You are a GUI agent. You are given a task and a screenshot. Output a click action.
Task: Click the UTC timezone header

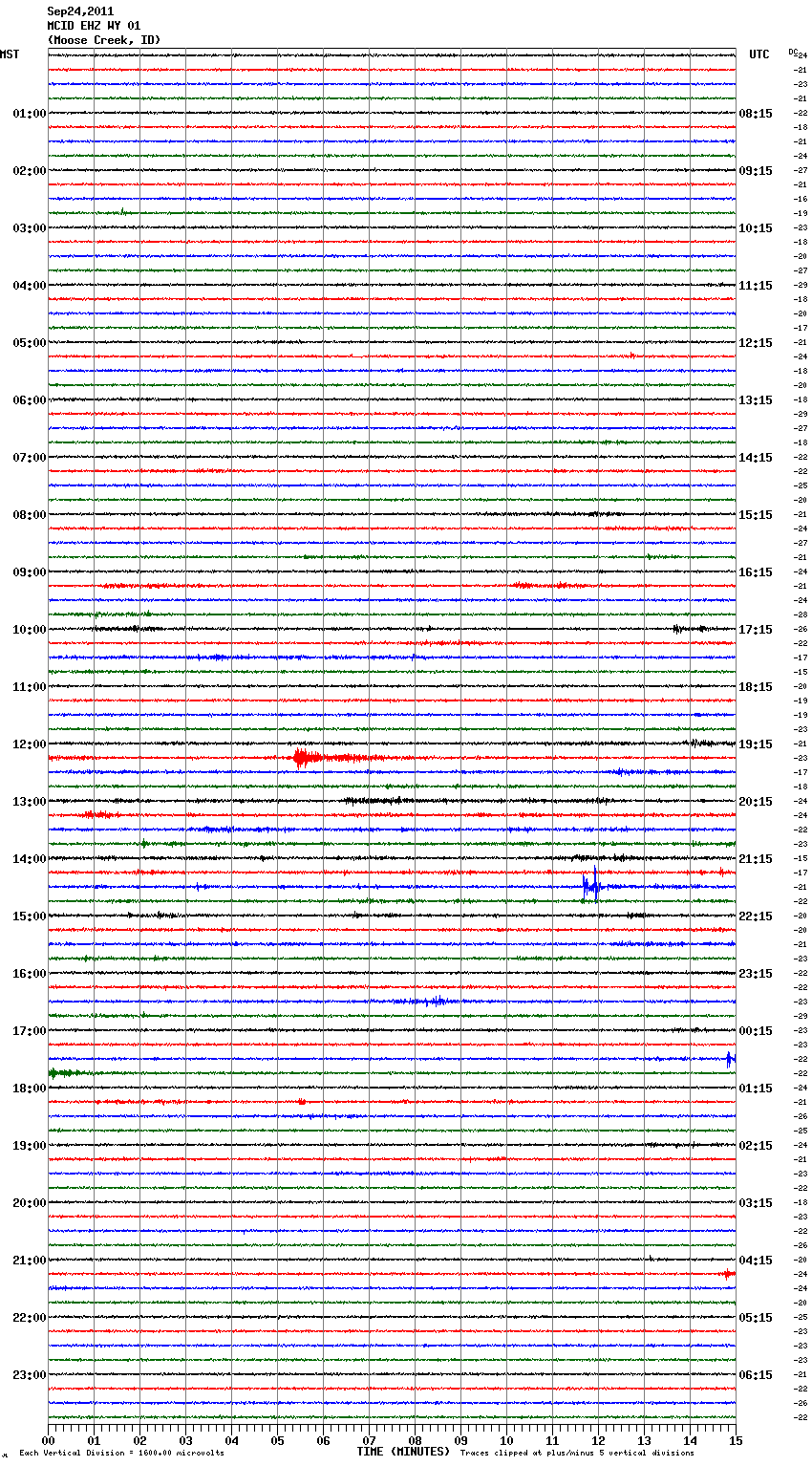759,54
